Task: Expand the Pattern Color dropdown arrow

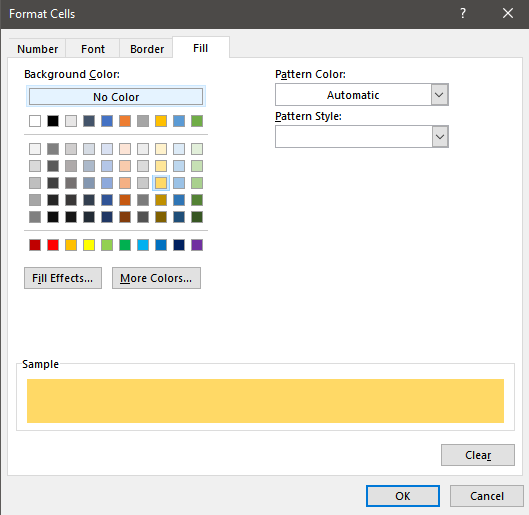Action: pos(439,95)
